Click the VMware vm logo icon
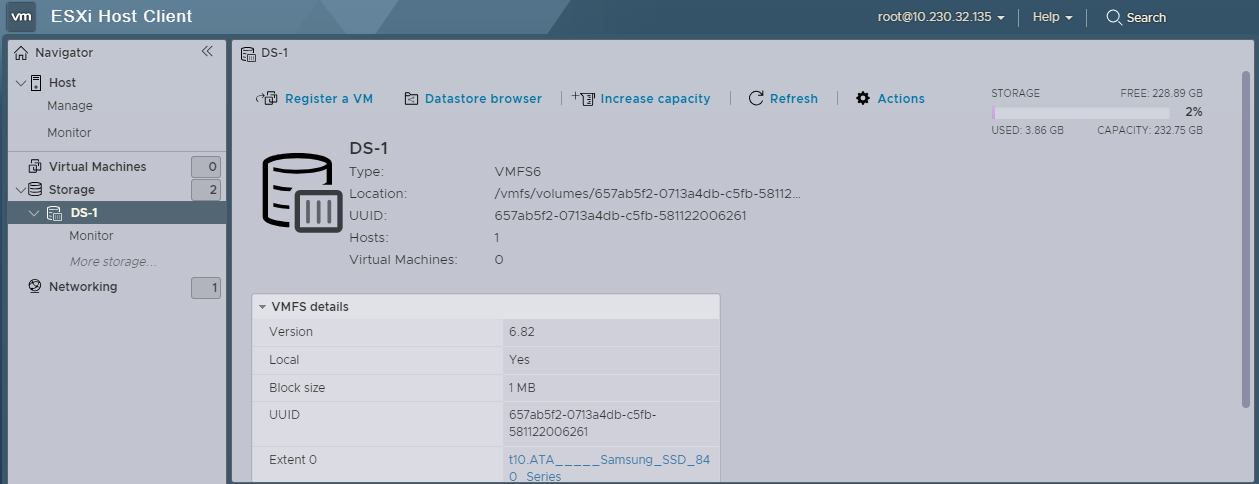Image resolution: width=1259 pixels, height=484 pixels. pos(21,17)
